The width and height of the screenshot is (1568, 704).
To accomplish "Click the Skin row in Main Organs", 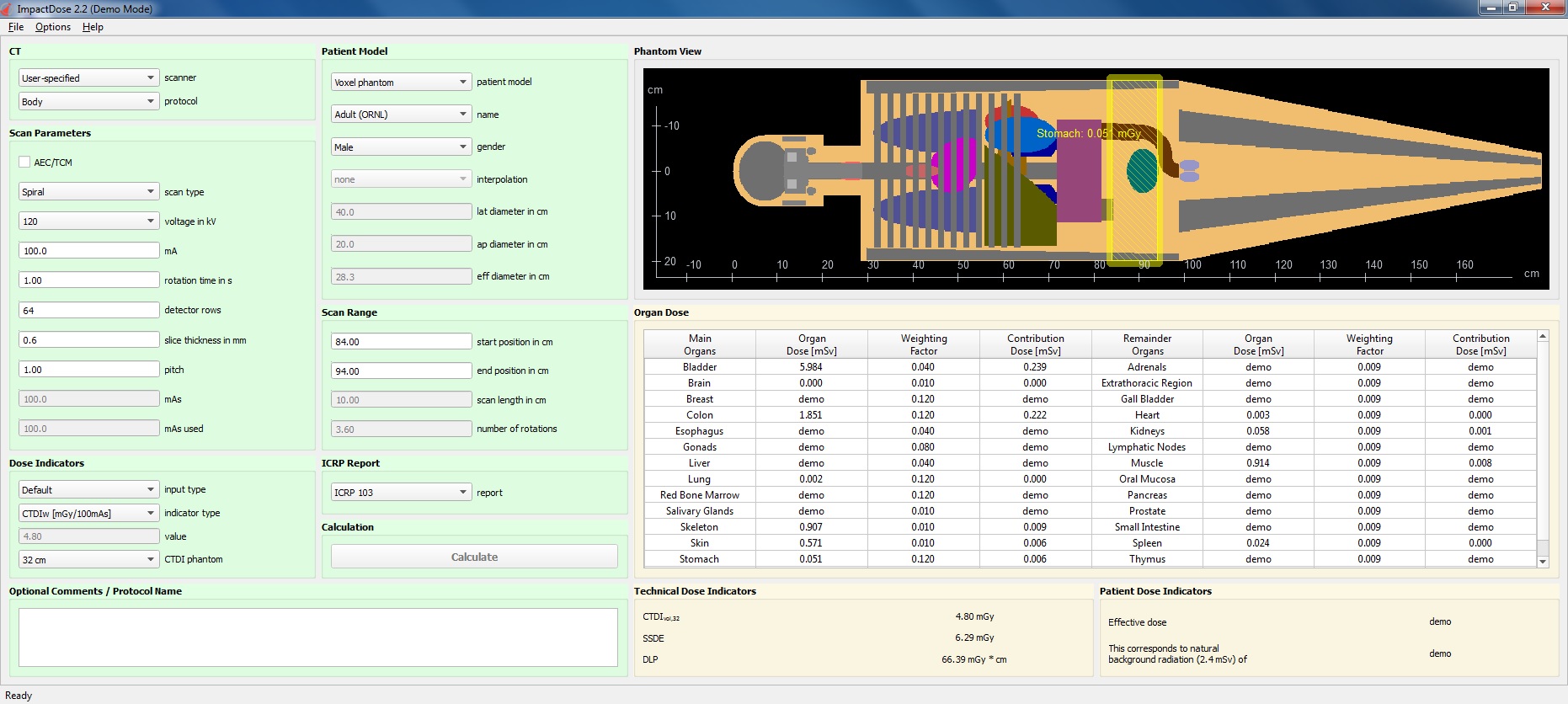I will [700, 543].
